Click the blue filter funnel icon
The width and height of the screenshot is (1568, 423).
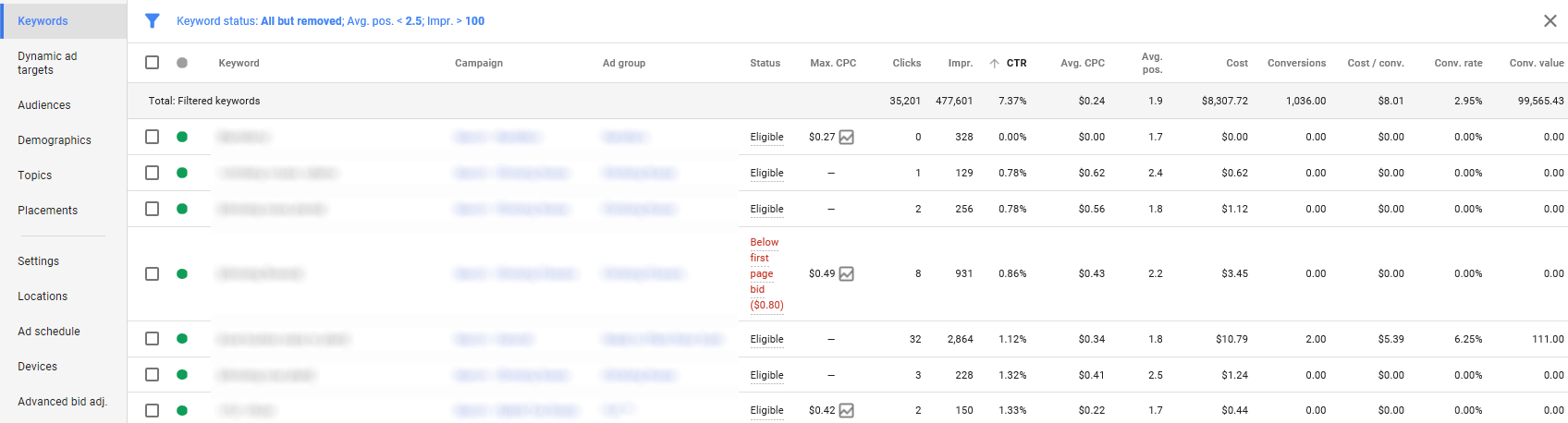(153, 21)
